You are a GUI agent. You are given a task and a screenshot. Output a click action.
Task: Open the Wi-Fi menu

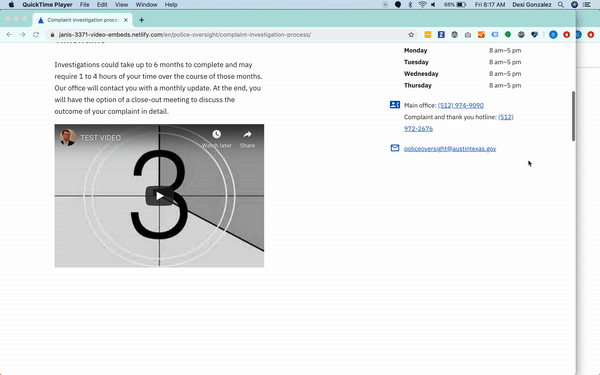click(x=422, y=5)
